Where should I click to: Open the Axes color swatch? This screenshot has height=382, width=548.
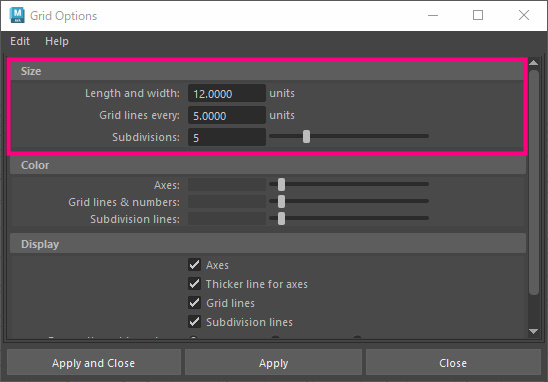[227, 185]
